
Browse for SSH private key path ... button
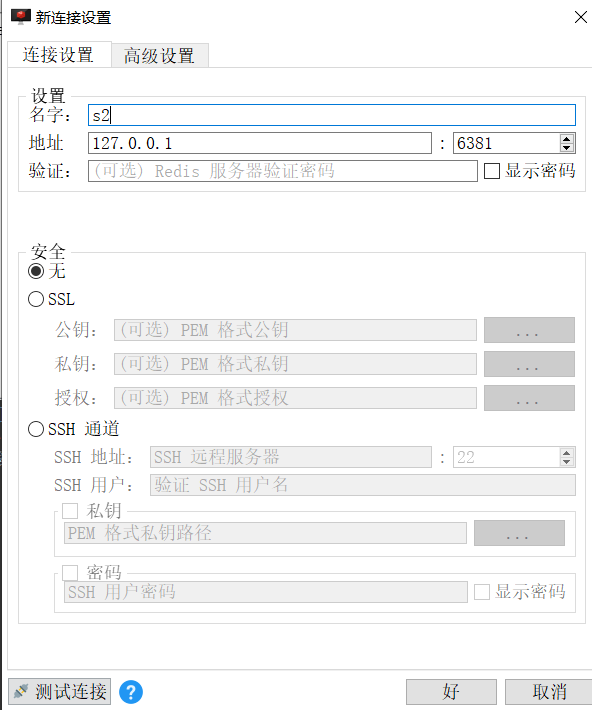point(519,533)
